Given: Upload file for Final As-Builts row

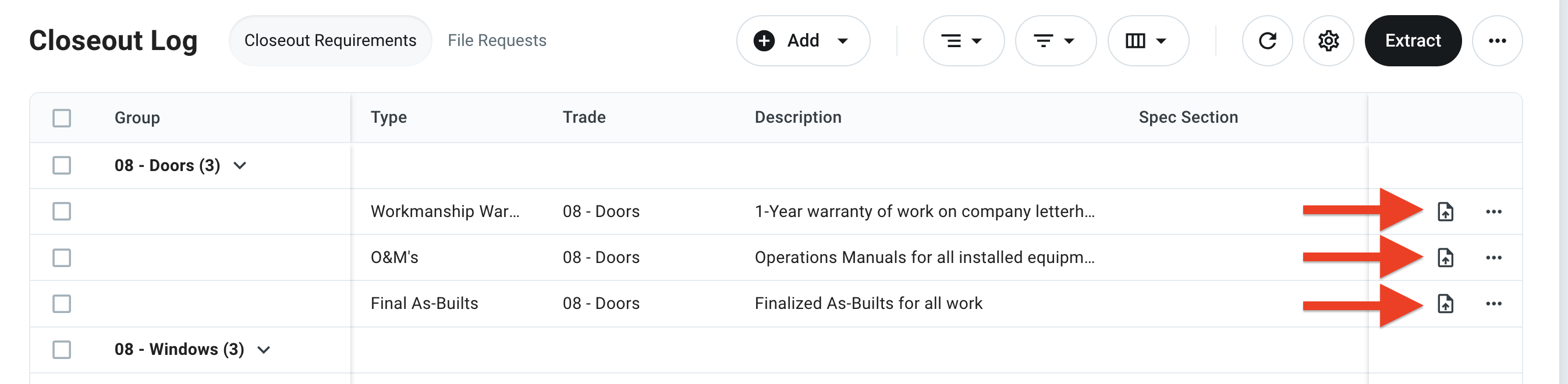Looking at the screenshot, I should pos(1445,304).
